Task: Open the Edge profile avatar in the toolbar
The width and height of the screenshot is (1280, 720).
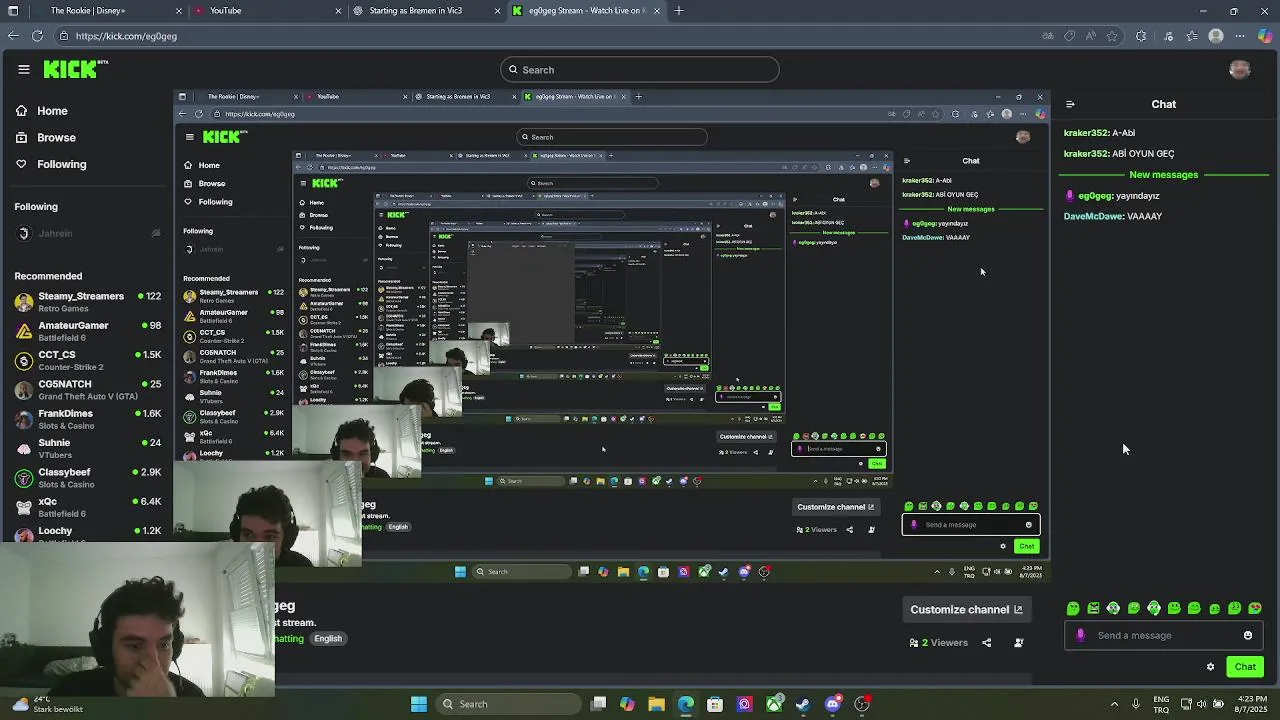Action: [x=1216, y=36]
